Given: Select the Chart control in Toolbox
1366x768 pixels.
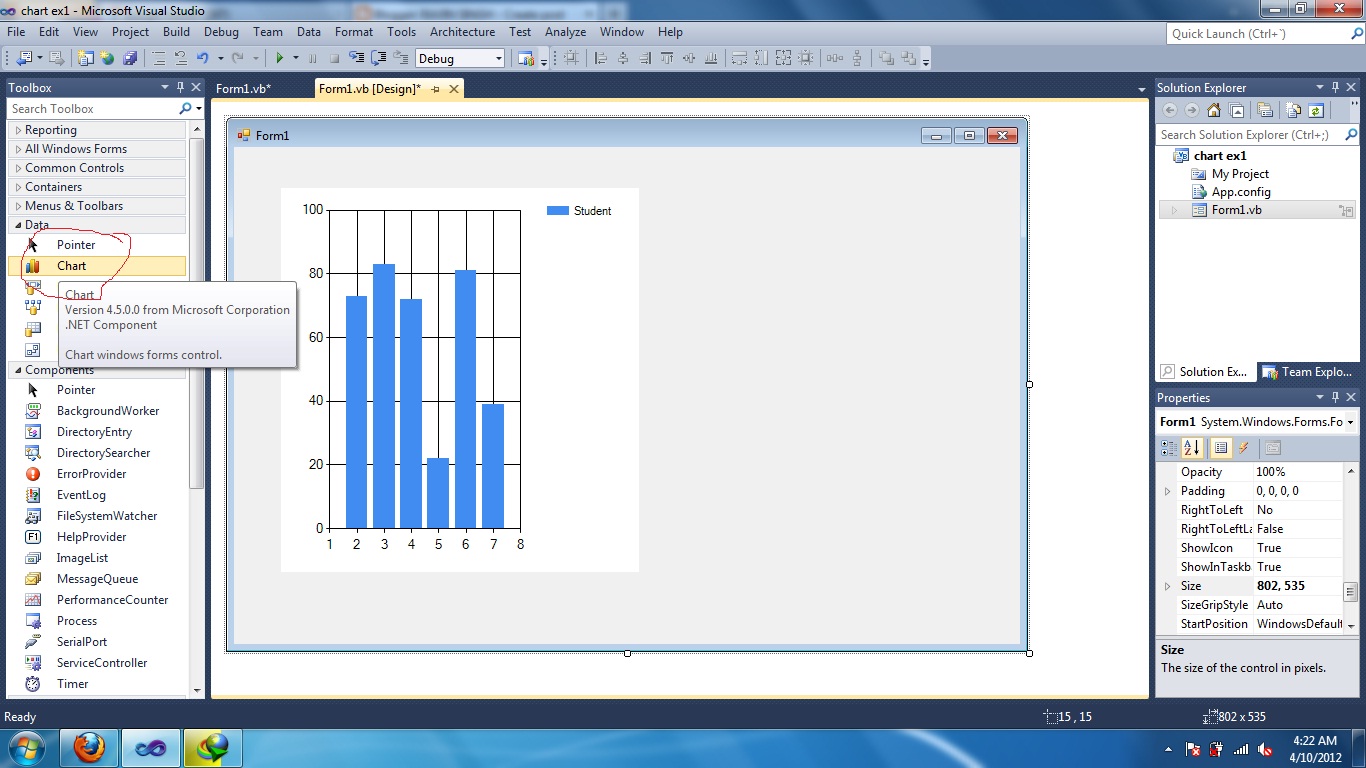Looking at the screenshot, I should point(97,266).
